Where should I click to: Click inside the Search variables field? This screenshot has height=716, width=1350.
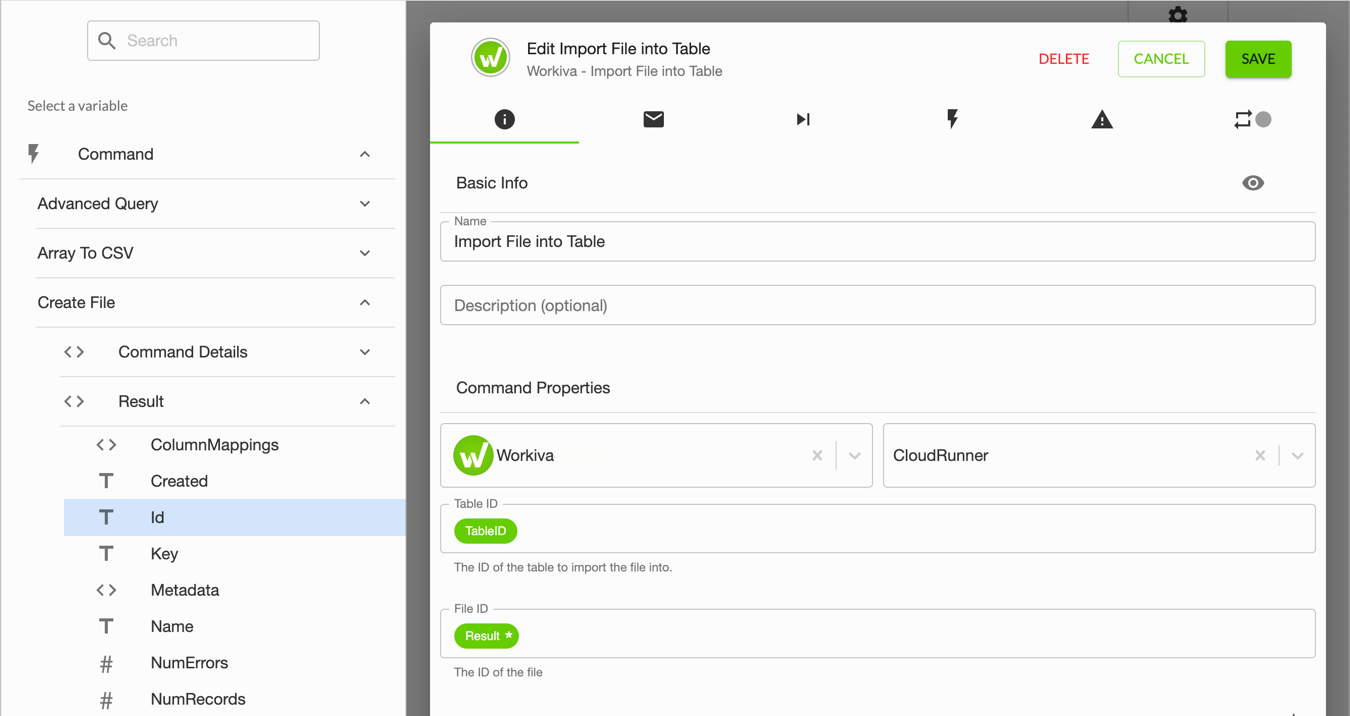[203, 41]
